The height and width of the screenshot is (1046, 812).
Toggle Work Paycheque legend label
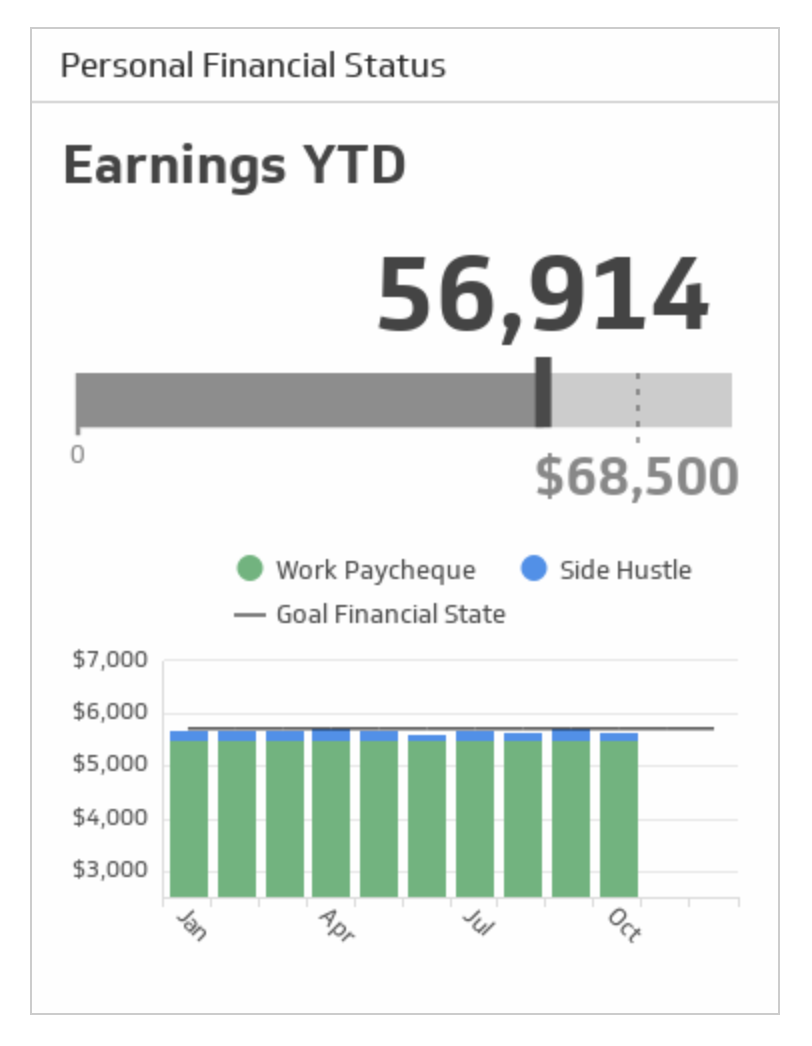(x=375, y=571)
